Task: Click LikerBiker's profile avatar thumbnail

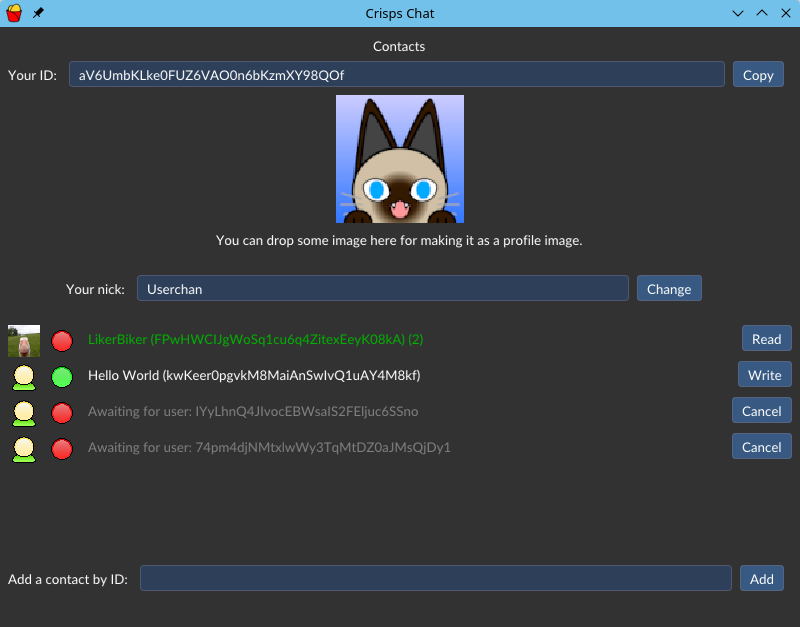Action: 24,340
